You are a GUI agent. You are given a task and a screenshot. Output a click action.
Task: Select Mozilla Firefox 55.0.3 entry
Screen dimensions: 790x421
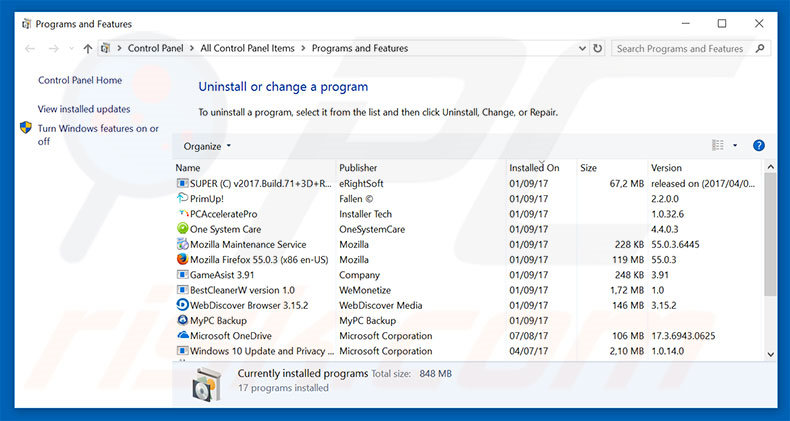[259, 260]
